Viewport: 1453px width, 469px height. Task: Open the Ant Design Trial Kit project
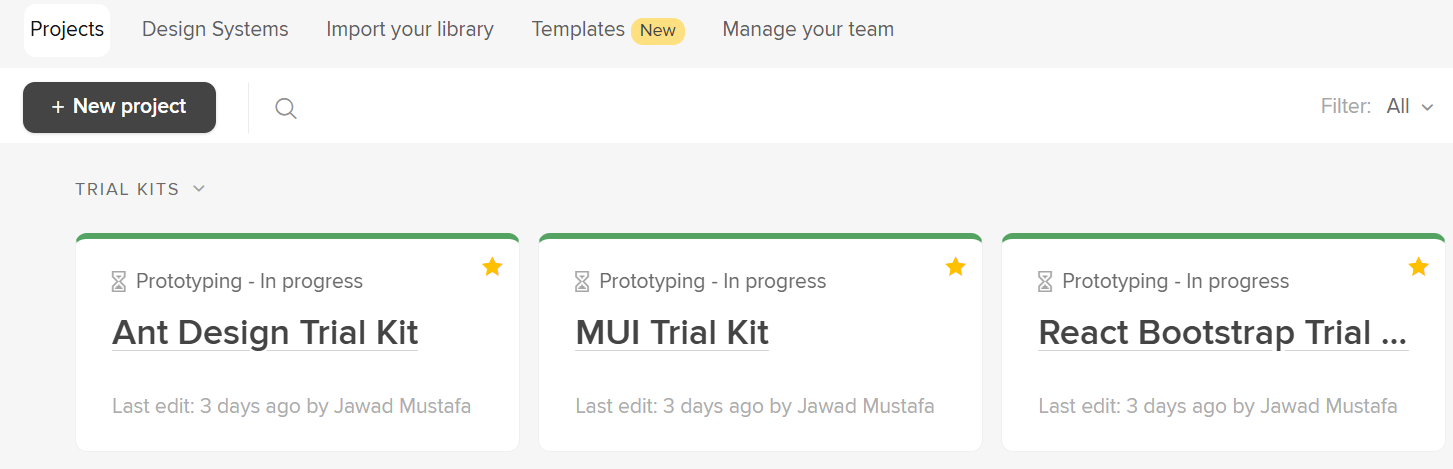(265, 333)
